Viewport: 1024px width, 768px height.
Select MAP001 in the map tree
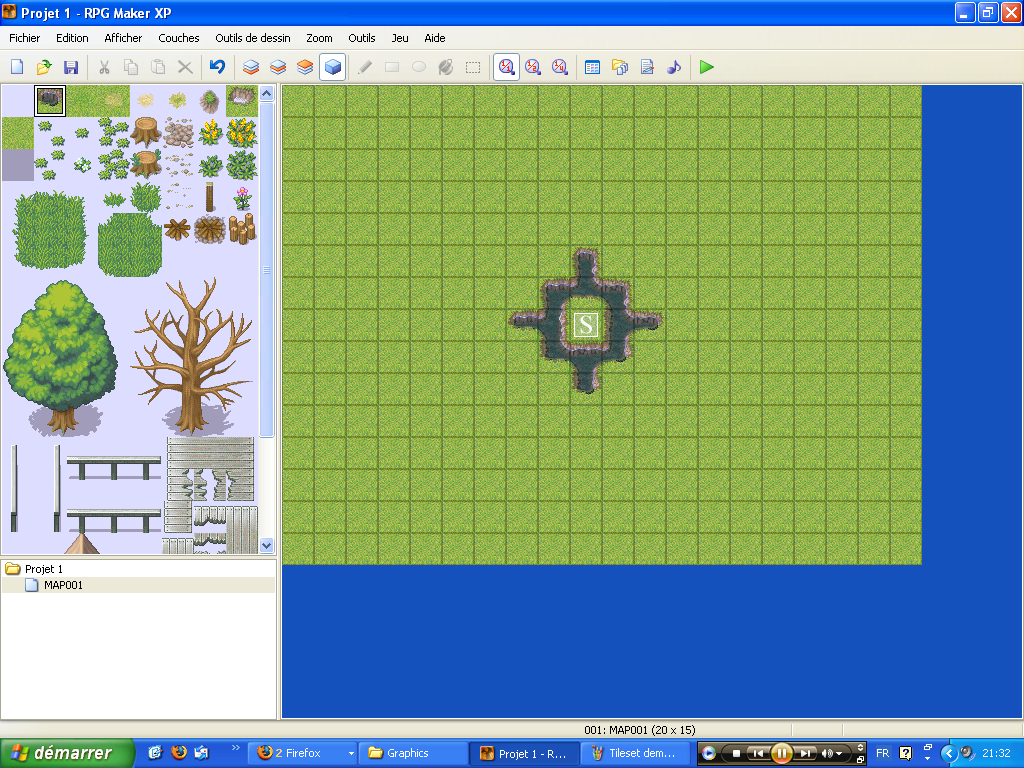(63, 585)
